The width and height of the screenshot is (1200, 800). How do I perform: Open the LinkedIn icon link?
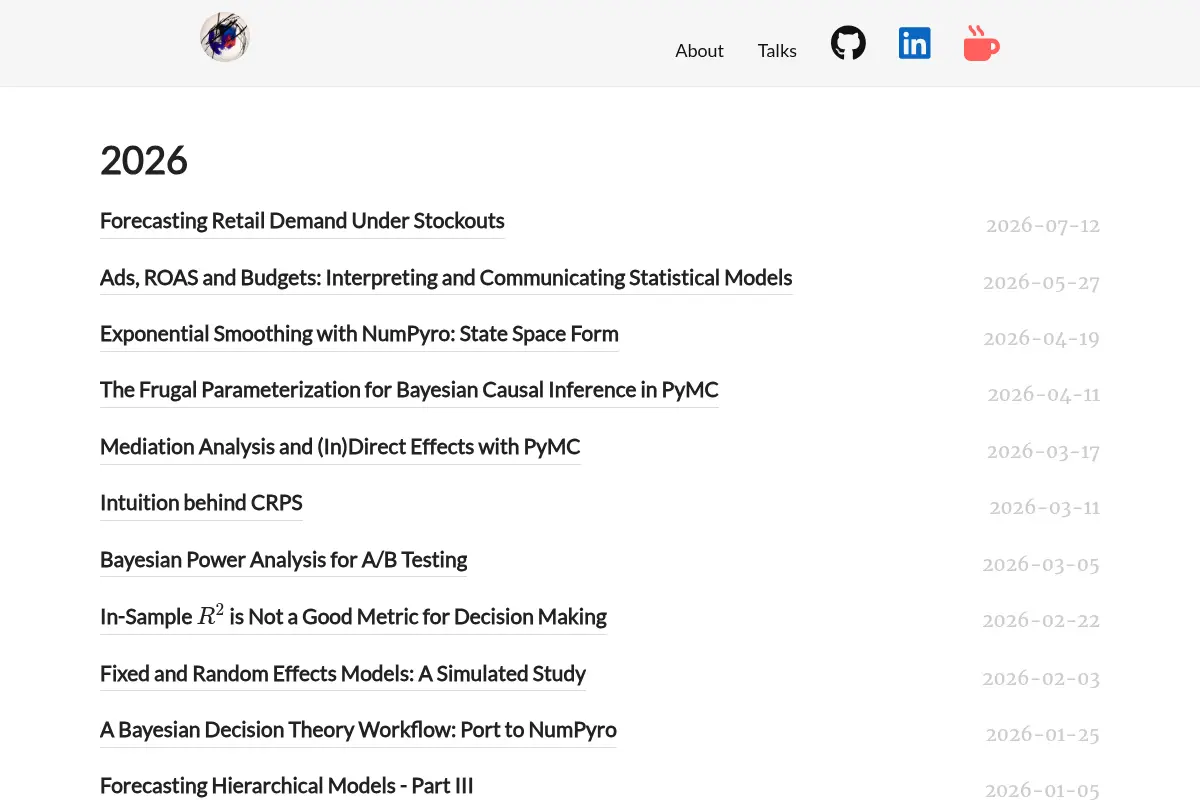[914, 43]
